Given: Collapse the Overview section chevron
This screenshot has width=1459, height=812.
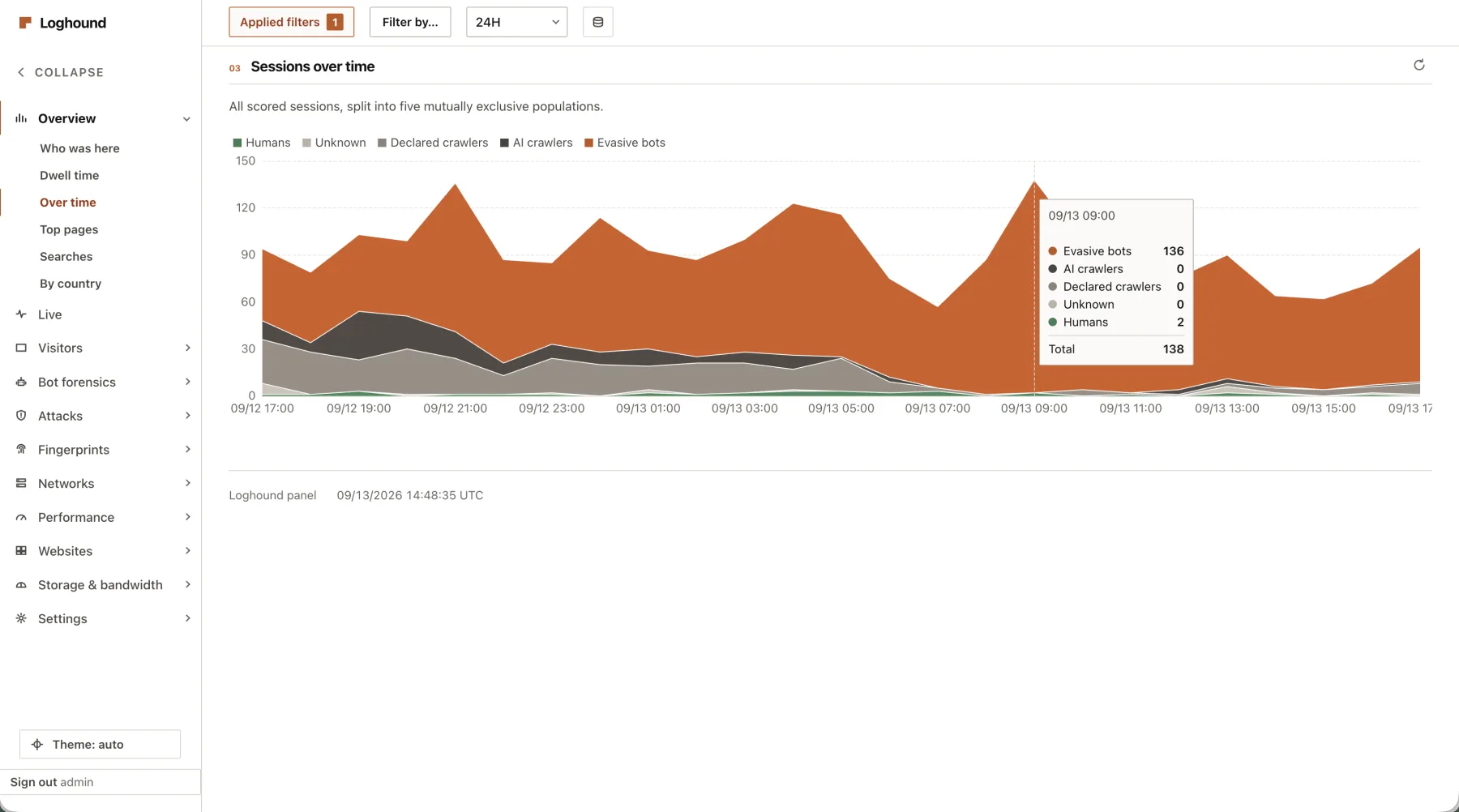Looking at the screenshot, I should [x=187, y=119].
